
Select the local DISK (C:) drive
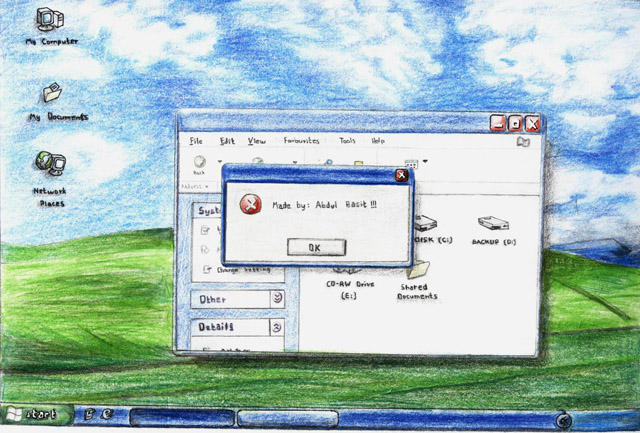427,224
